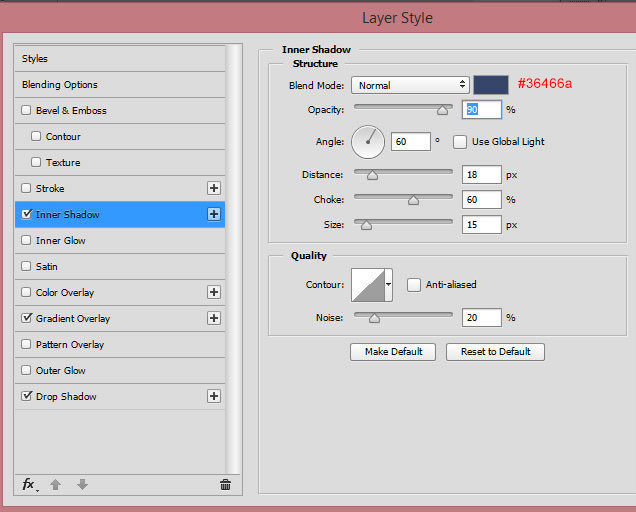
Task: Toggle Use Global Light checkbox
Action: pos(461,142)
